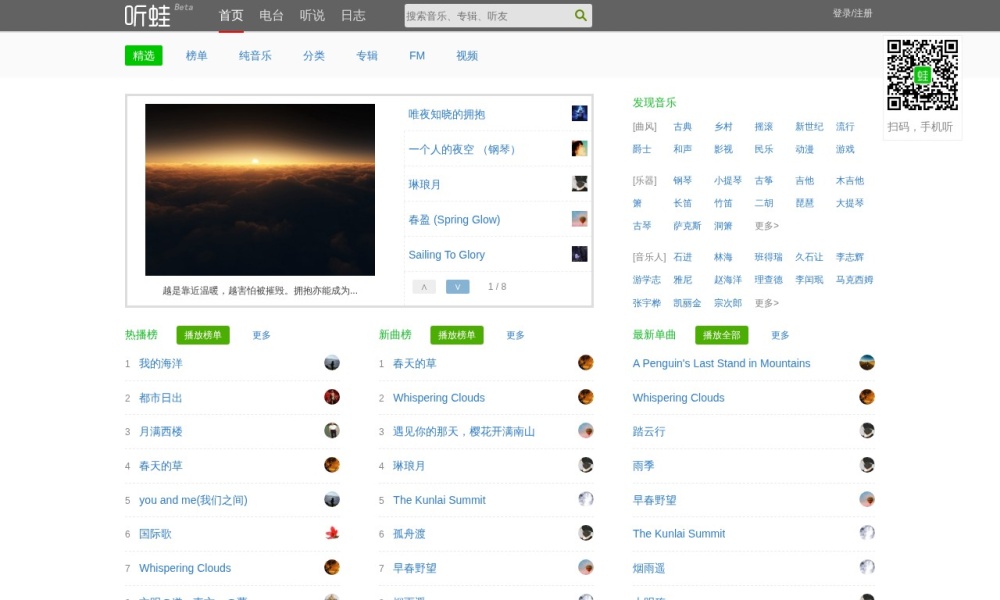The height and width of the screenshot is (600, 1000).
Task: Click the sunset featured banner image
Action: (260, 190)
